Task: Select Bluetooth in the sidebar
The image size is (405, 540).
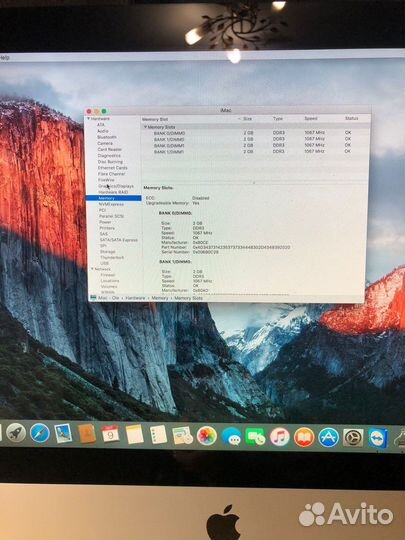Action: (x=106, y=137)
